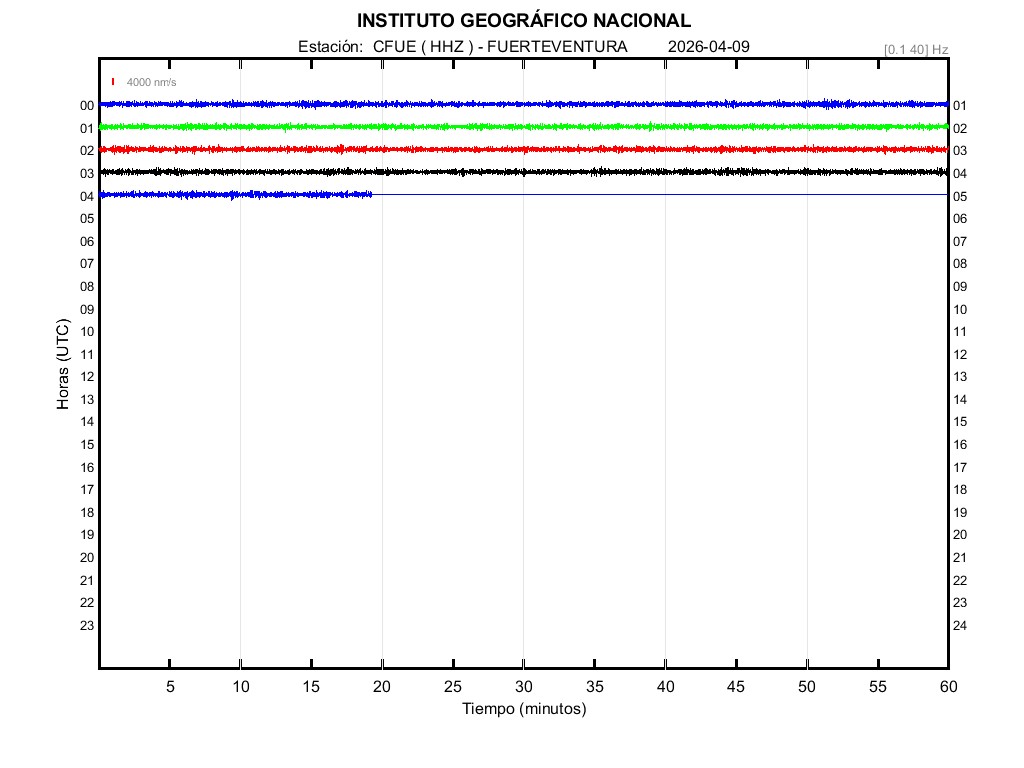Screen dimensions: 1024x768
Task: Click the 4000 nm/s scale text
Action: (x=151, y=82)
